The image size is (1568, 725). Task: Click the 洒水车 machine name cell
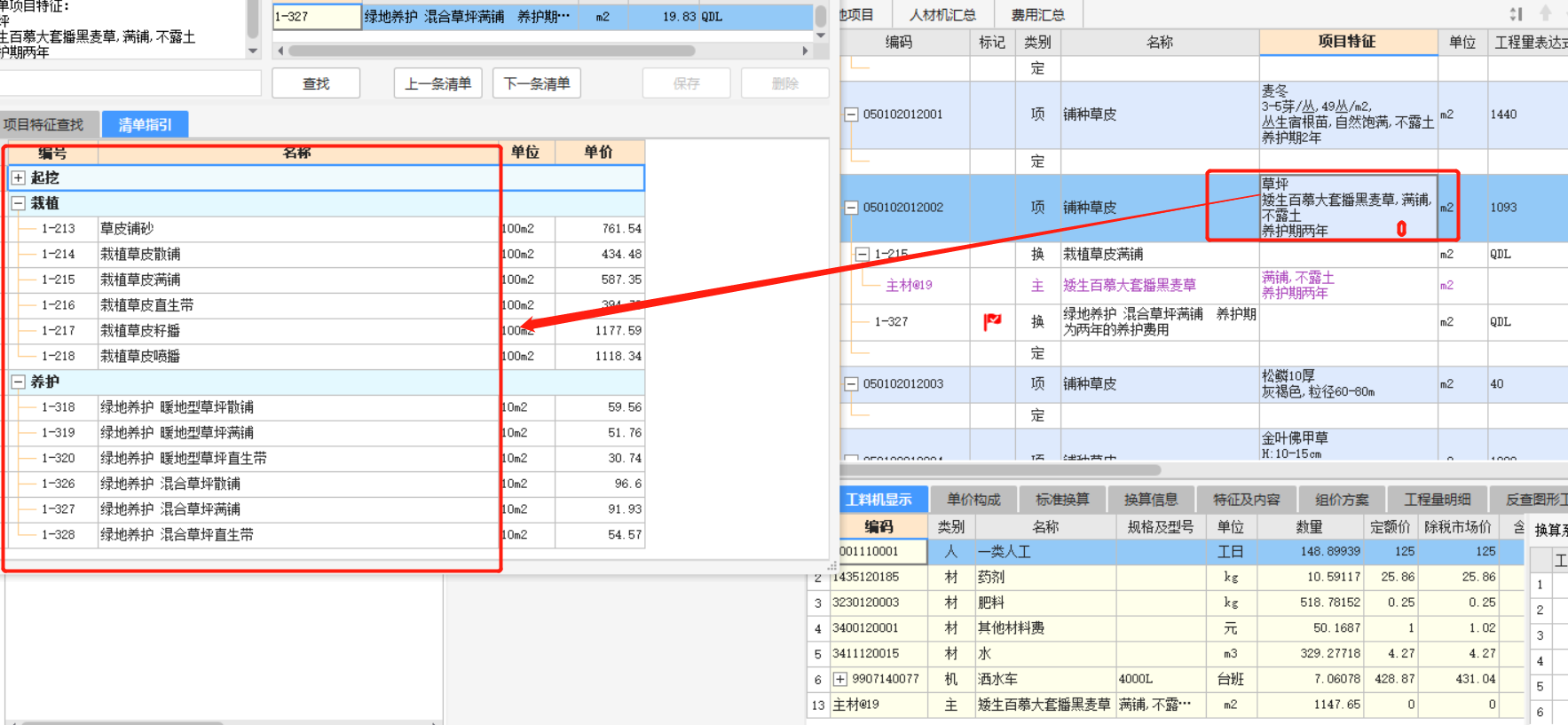tap(1045, 679)
